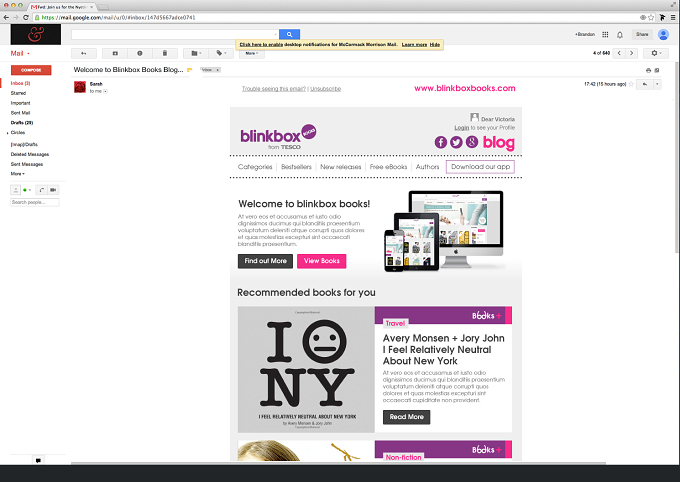Viewport: 680px width, 482px height.
Task: Open the blinkbox Facebook icon
Action: [441, 142]
